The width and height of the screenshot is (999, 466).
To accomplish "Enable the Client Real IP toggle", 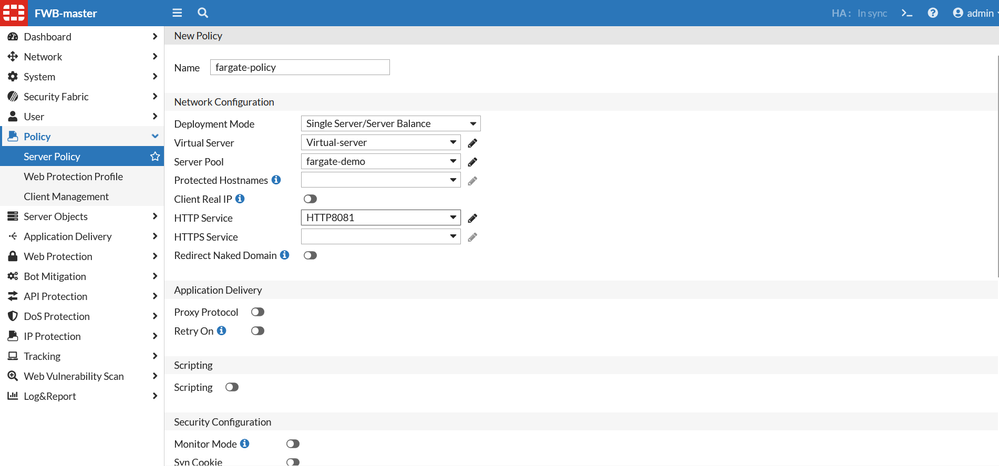I will tap(310, 199).
